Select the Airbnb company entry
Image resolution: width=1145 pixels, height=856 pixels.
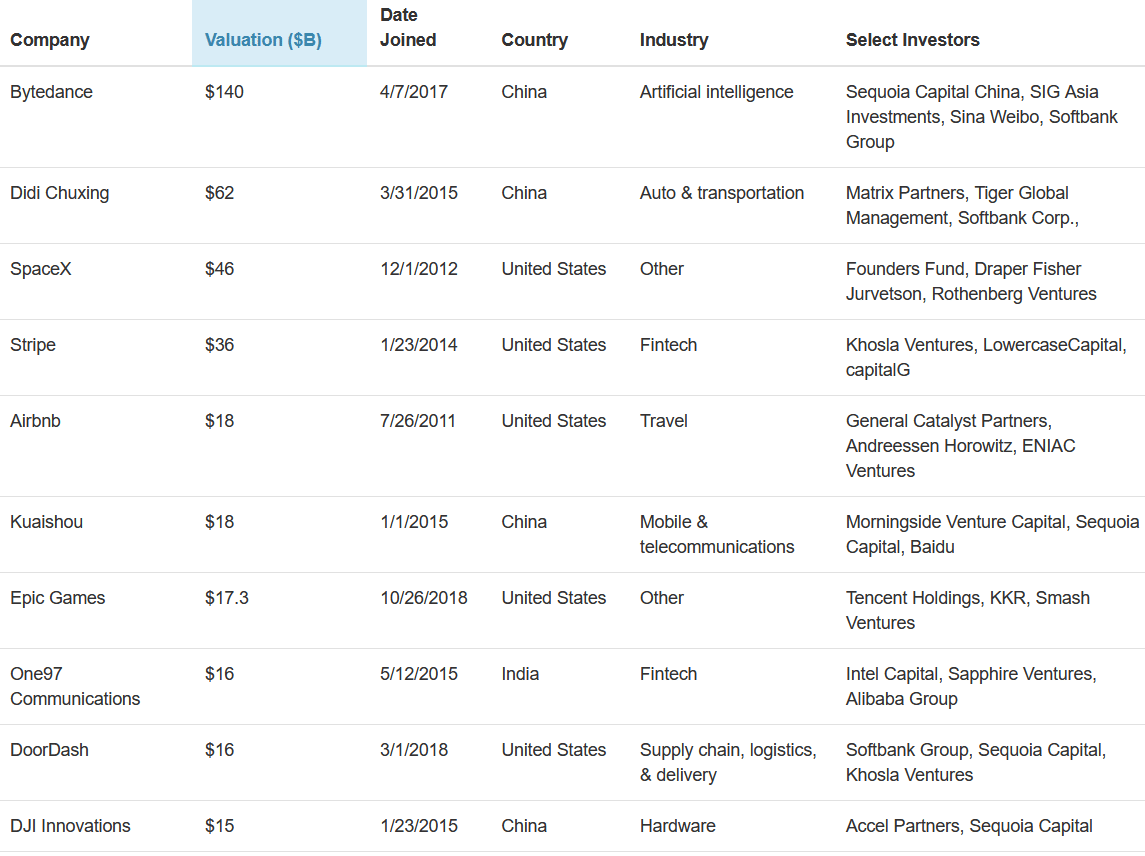click(35, 421)
